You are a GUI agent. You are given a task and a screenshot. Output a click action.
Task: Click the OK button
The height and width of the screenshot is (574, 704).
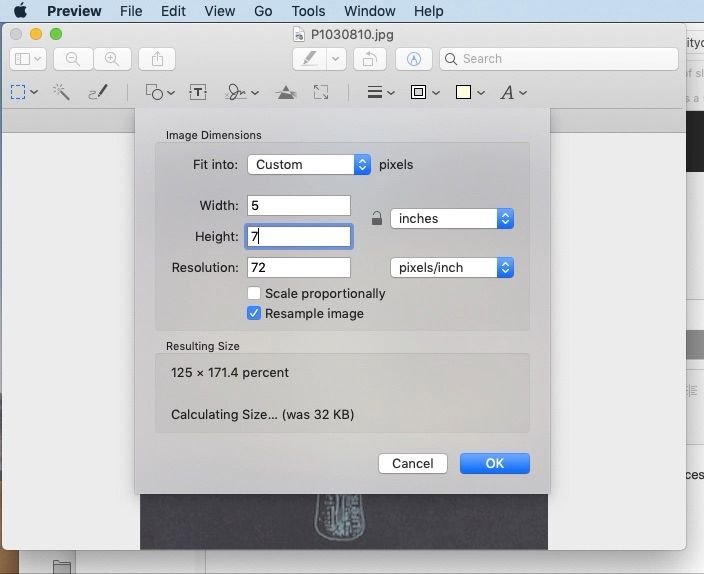(x=494, y=463)
